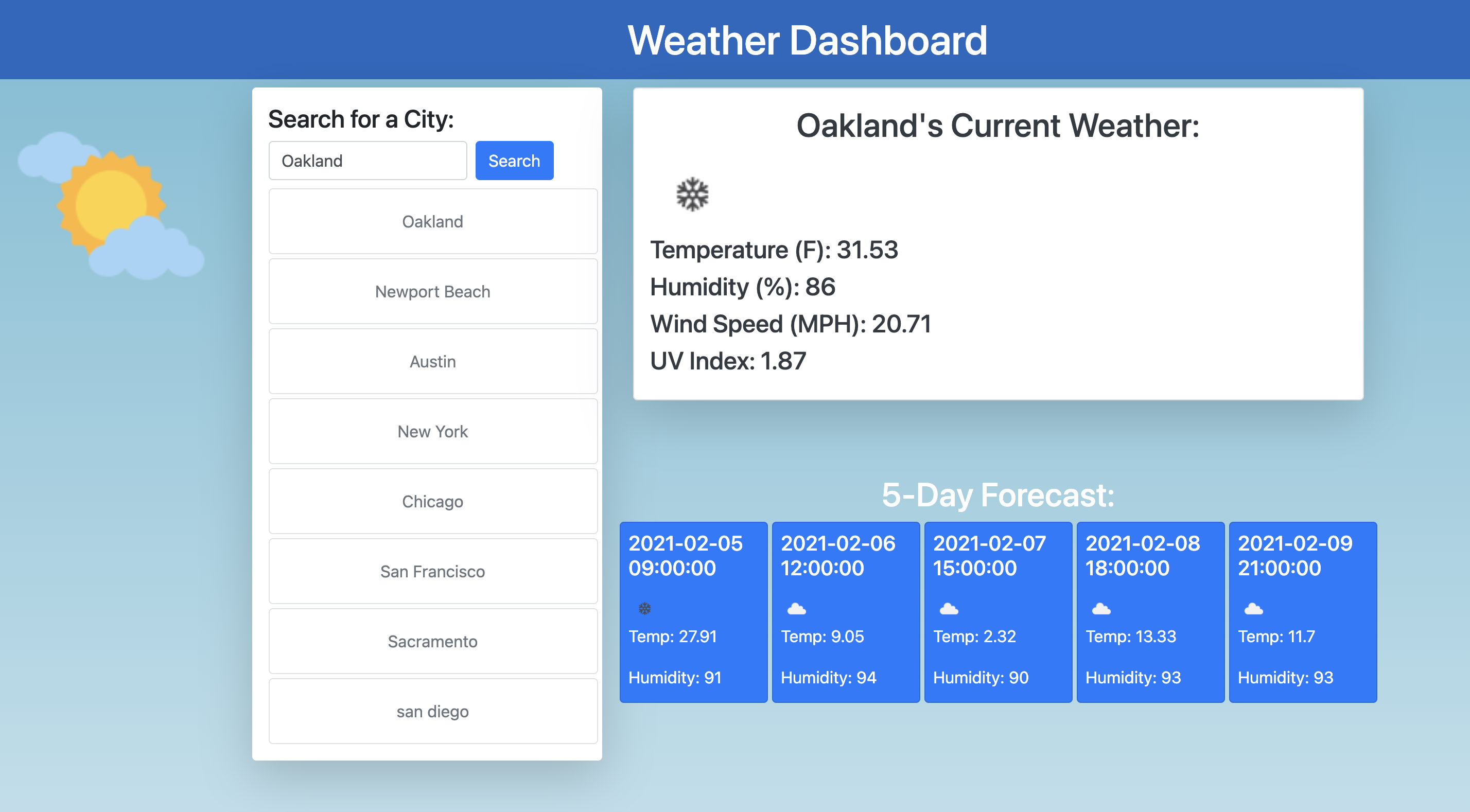Select the Oakland city from search history
Image resolution: width=1470 pixels, height=812 pixels.
[x=432, y=221]
